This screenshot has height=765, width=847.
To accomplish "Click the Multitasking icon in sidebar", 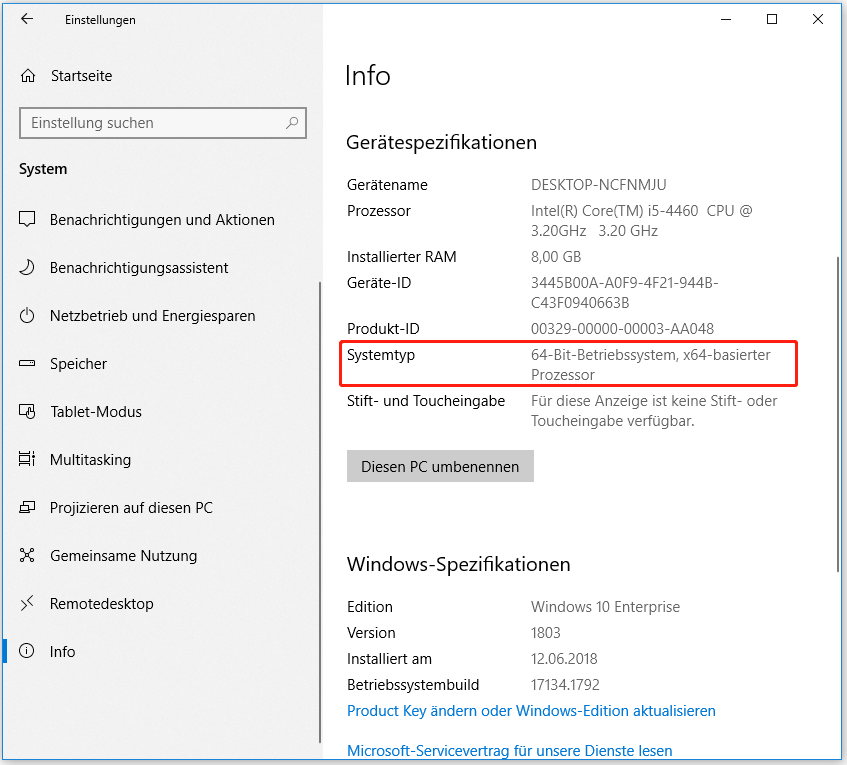I will pos(28,459).
